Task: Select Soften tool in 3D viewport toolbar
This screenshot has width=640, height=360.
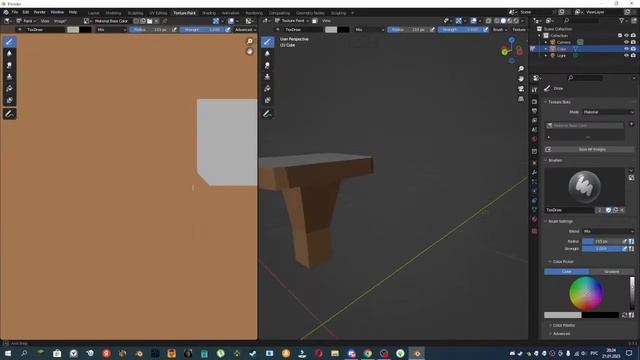Action: click(x=267, y=53)
